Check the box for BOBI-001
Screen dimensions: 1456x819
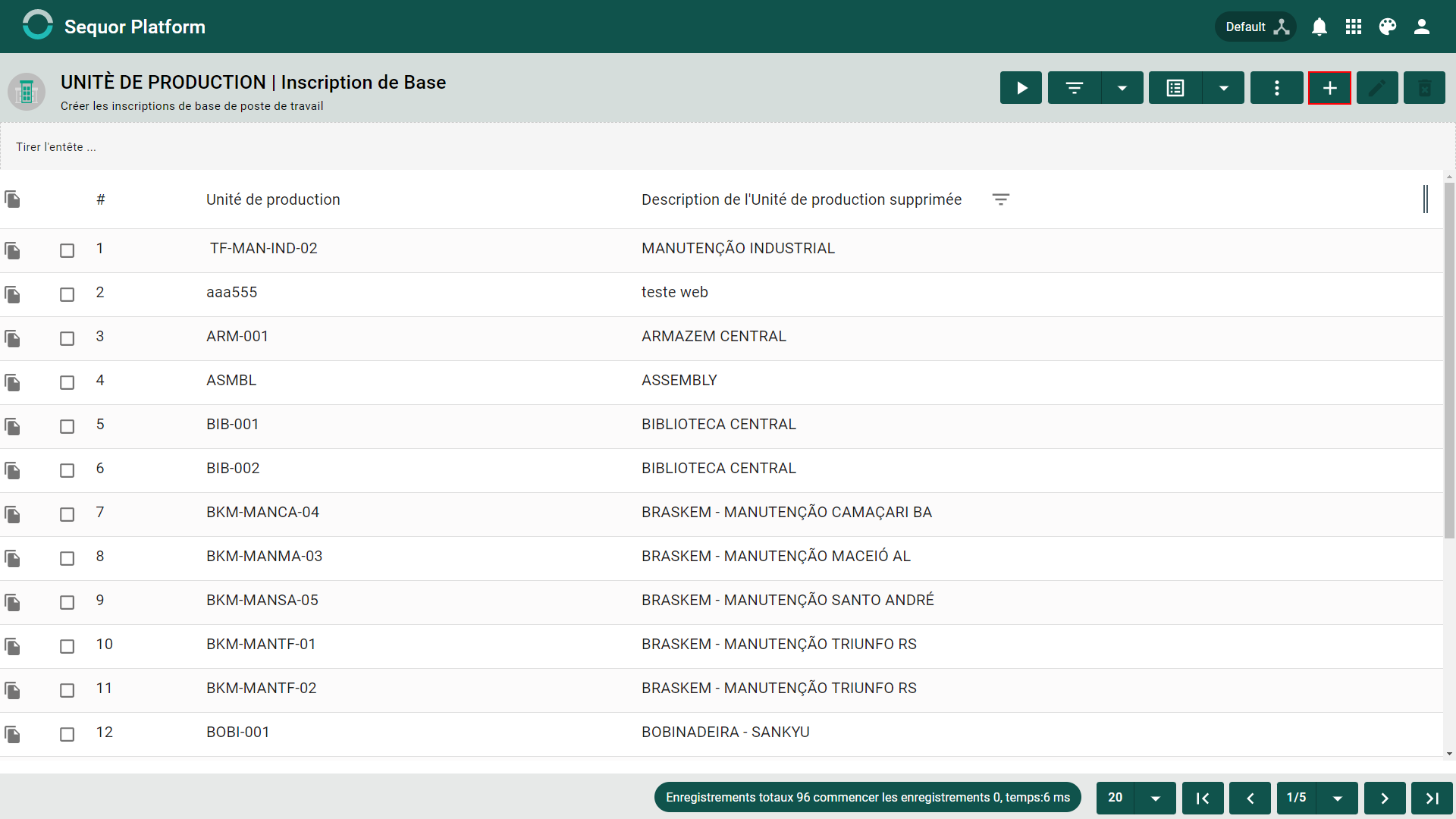pos(67,734)
